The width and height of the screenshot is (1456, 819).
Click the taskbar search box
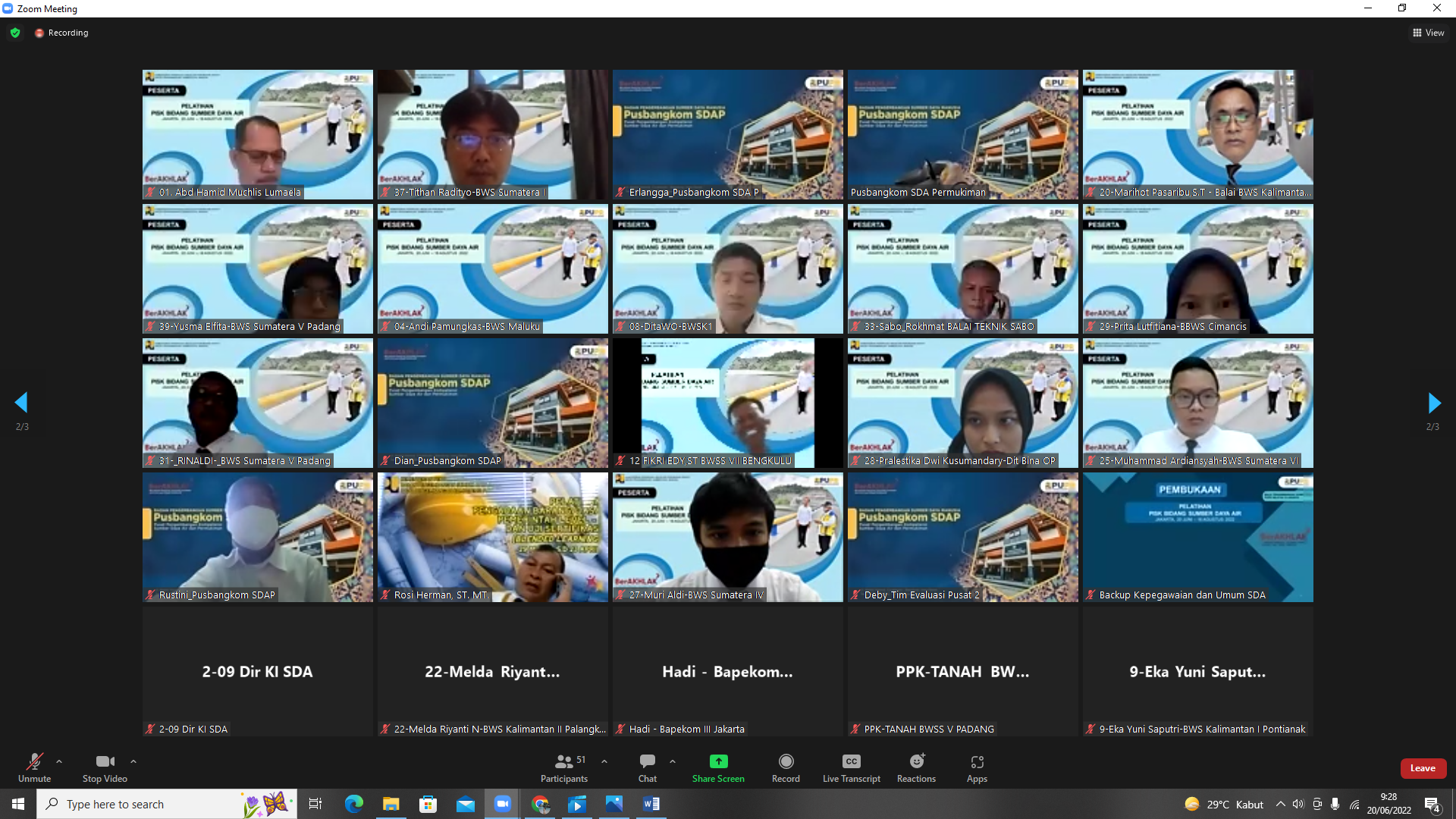pos(167,804)
